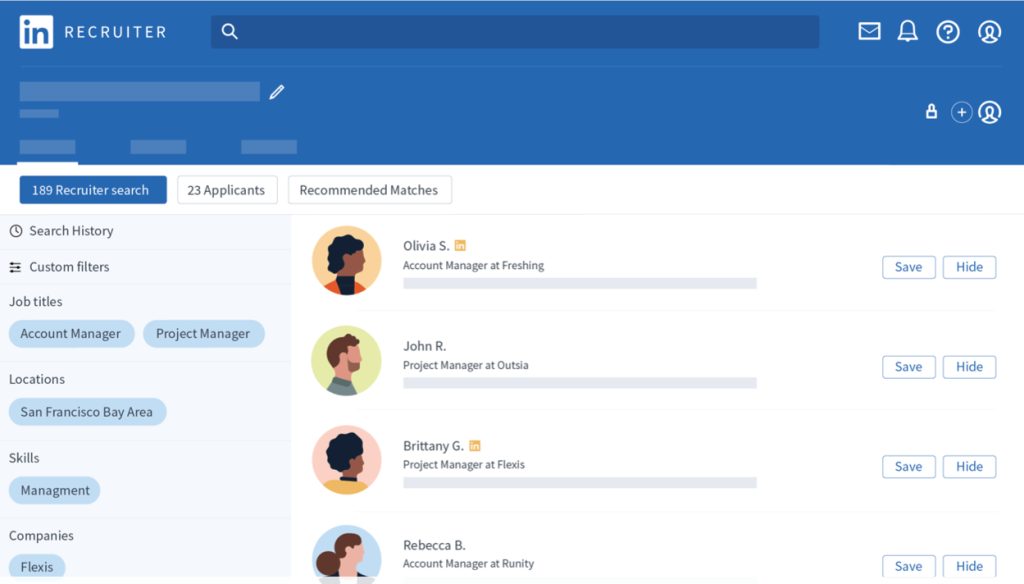The height and width of the screenshot is (584, 1024).
Task: Check notifications via the bell icon
Action: click(x=908, y=31)
